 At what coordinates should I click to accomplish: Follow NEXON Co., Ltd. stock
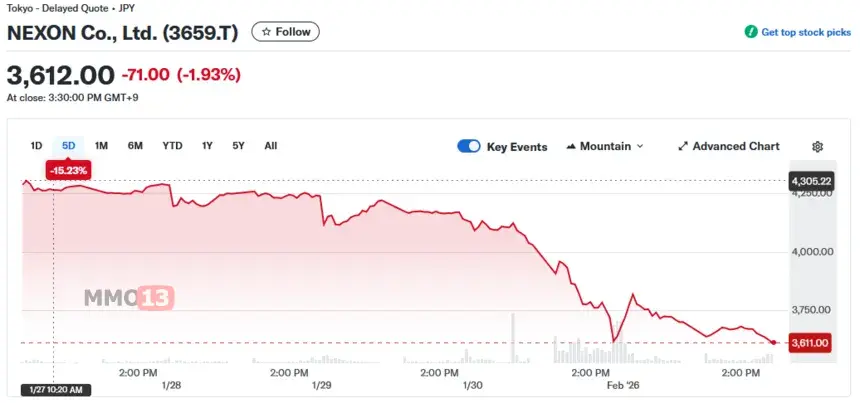click(x=286, y=32)
